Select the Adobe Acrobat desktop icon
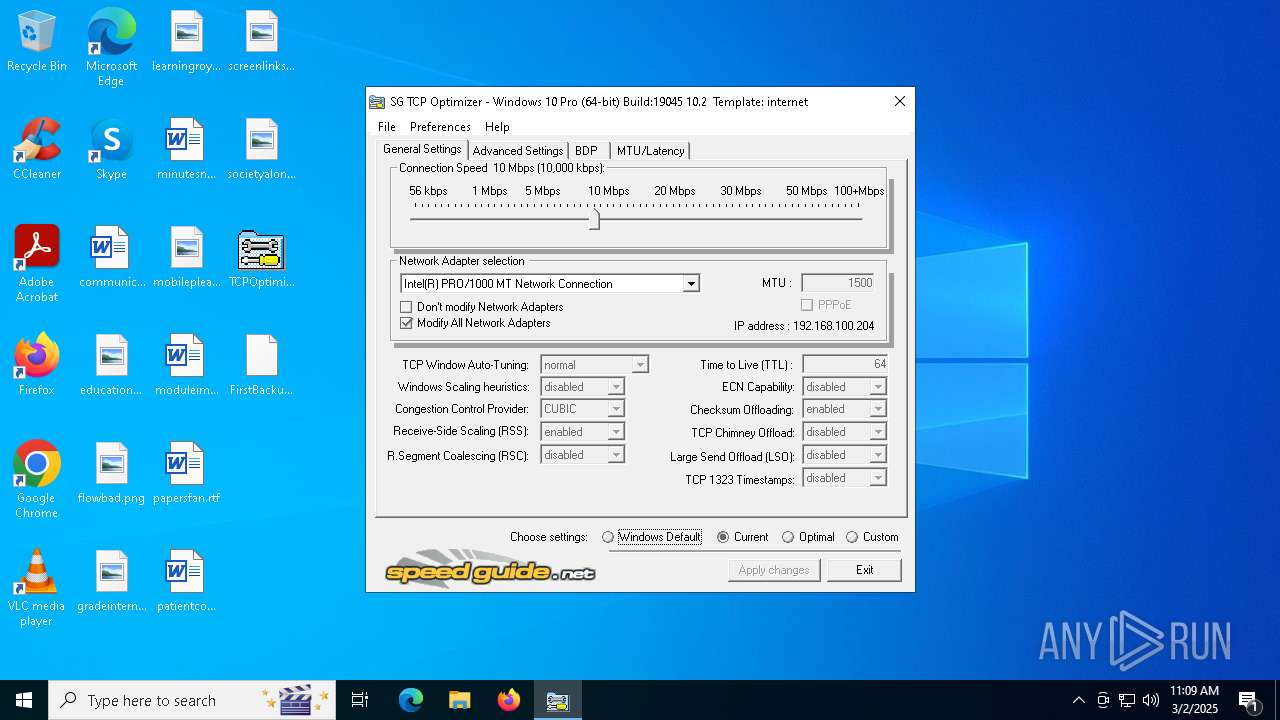Screen dimensions: 1280x720 [37, 264]
